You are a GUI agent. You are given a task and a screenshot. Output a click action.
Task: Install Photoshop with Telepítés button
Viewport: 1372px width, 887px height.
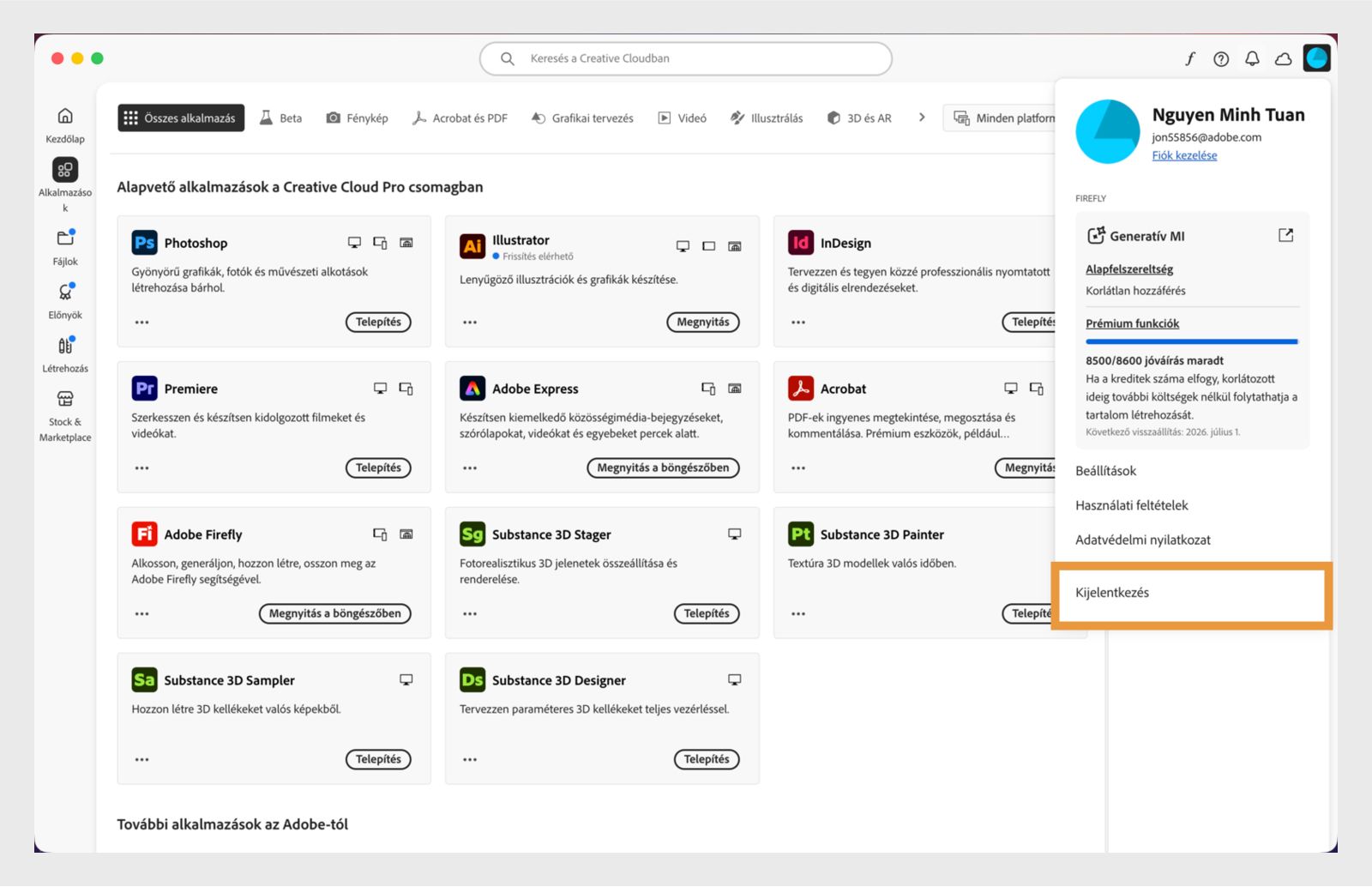(378, 322)
